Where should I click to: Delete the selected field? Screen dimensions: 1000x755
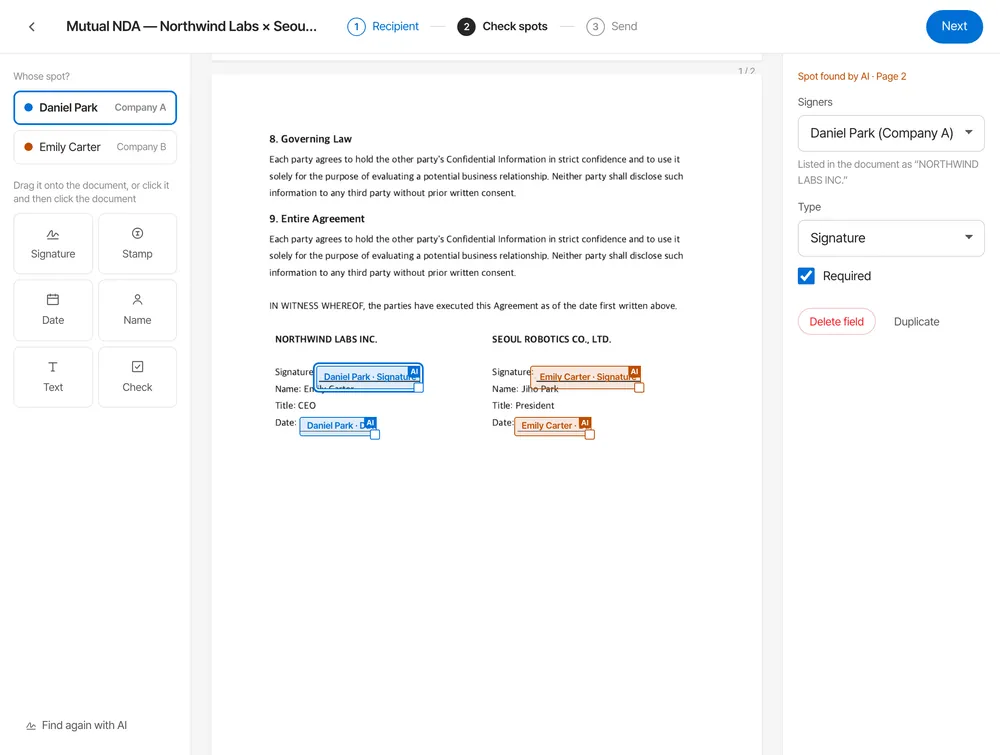click(x=836, y=321)
